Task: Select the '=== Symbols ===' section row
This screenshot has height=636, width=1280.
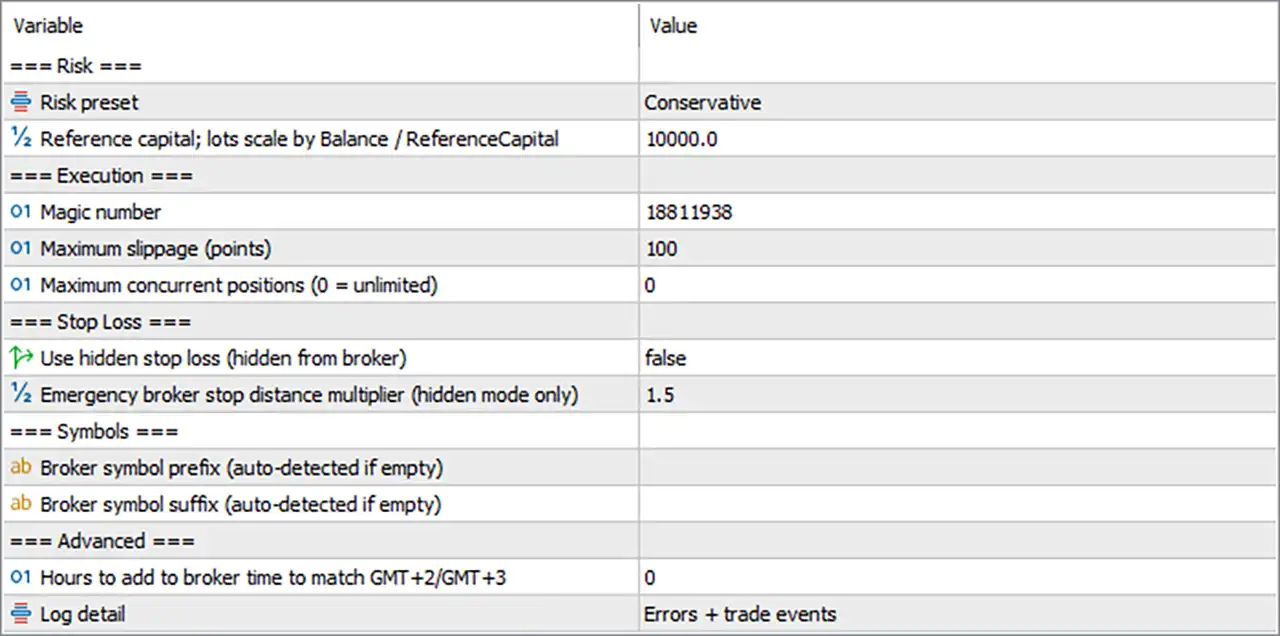Action: click(x=640, y=431)
